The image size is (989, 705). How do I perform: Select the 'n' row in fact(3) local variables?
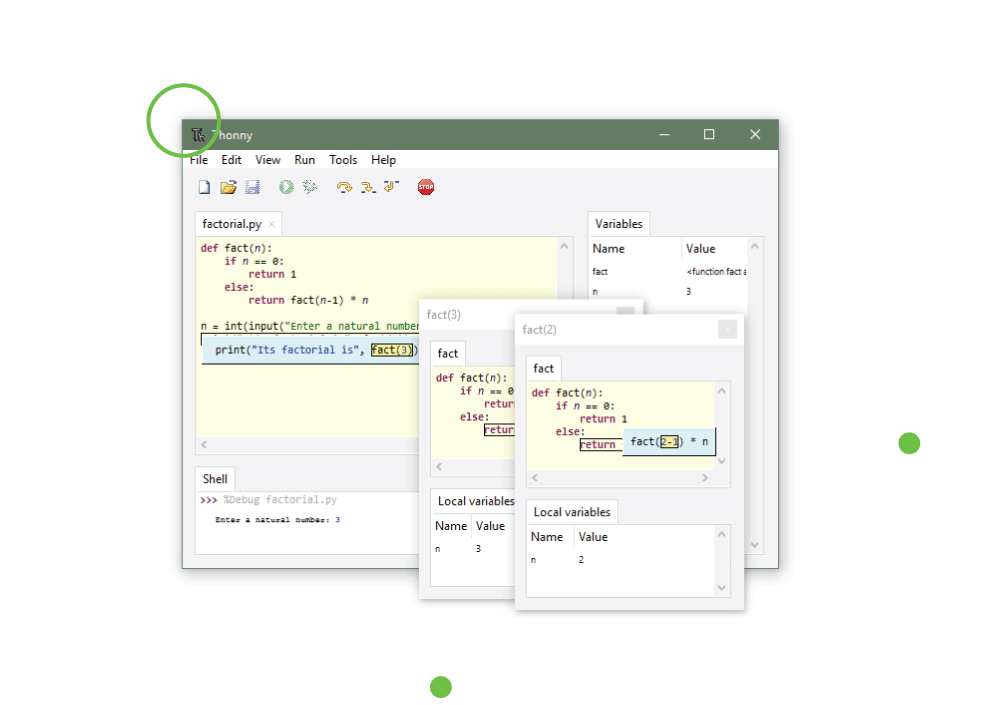pos(473,549)
